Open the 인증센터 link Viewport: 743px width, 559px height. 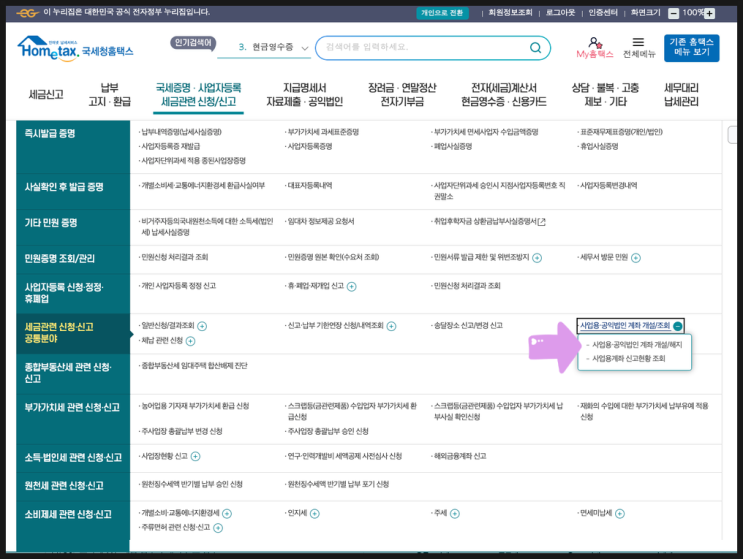603,13
